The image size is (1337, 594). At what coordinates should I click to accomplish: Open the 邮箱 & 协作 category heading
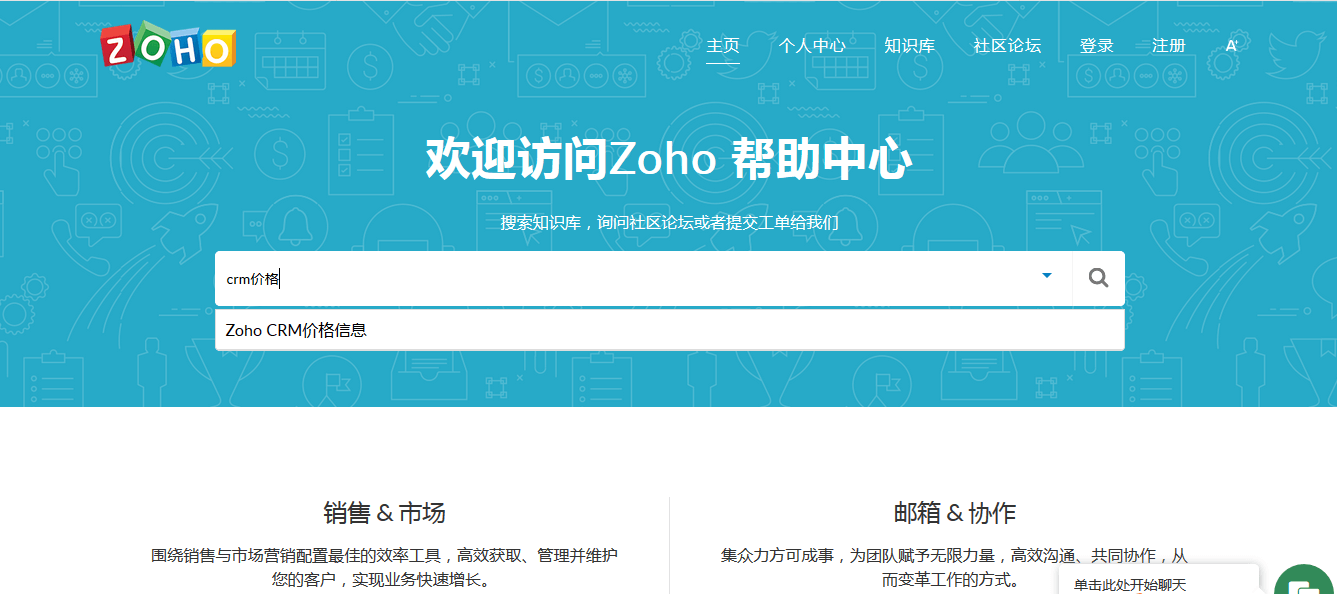pos(955,514)
